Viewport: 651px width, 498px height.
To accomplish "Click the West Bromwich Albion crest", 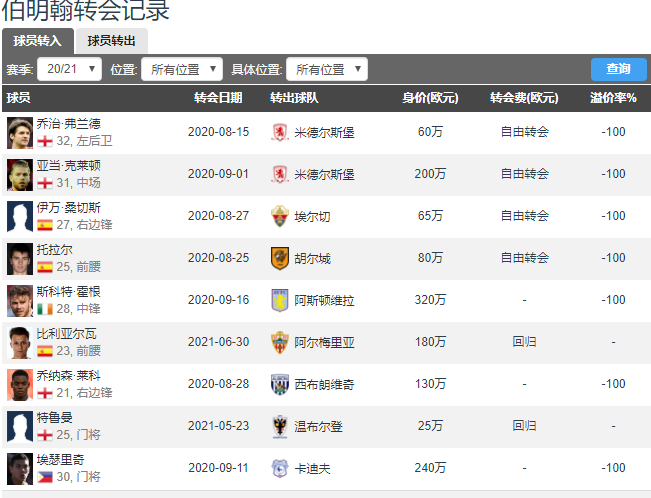I will point(279,384).
